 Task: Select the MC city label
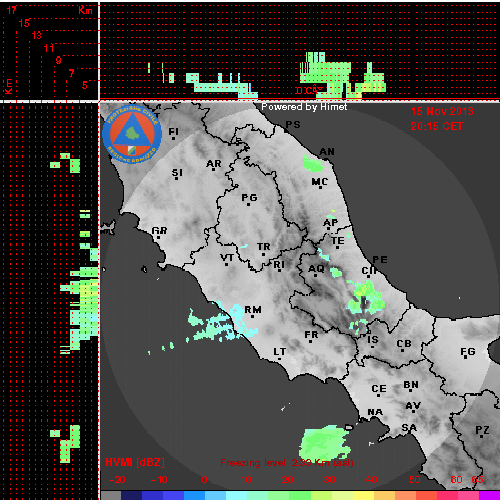coord(320,182)
